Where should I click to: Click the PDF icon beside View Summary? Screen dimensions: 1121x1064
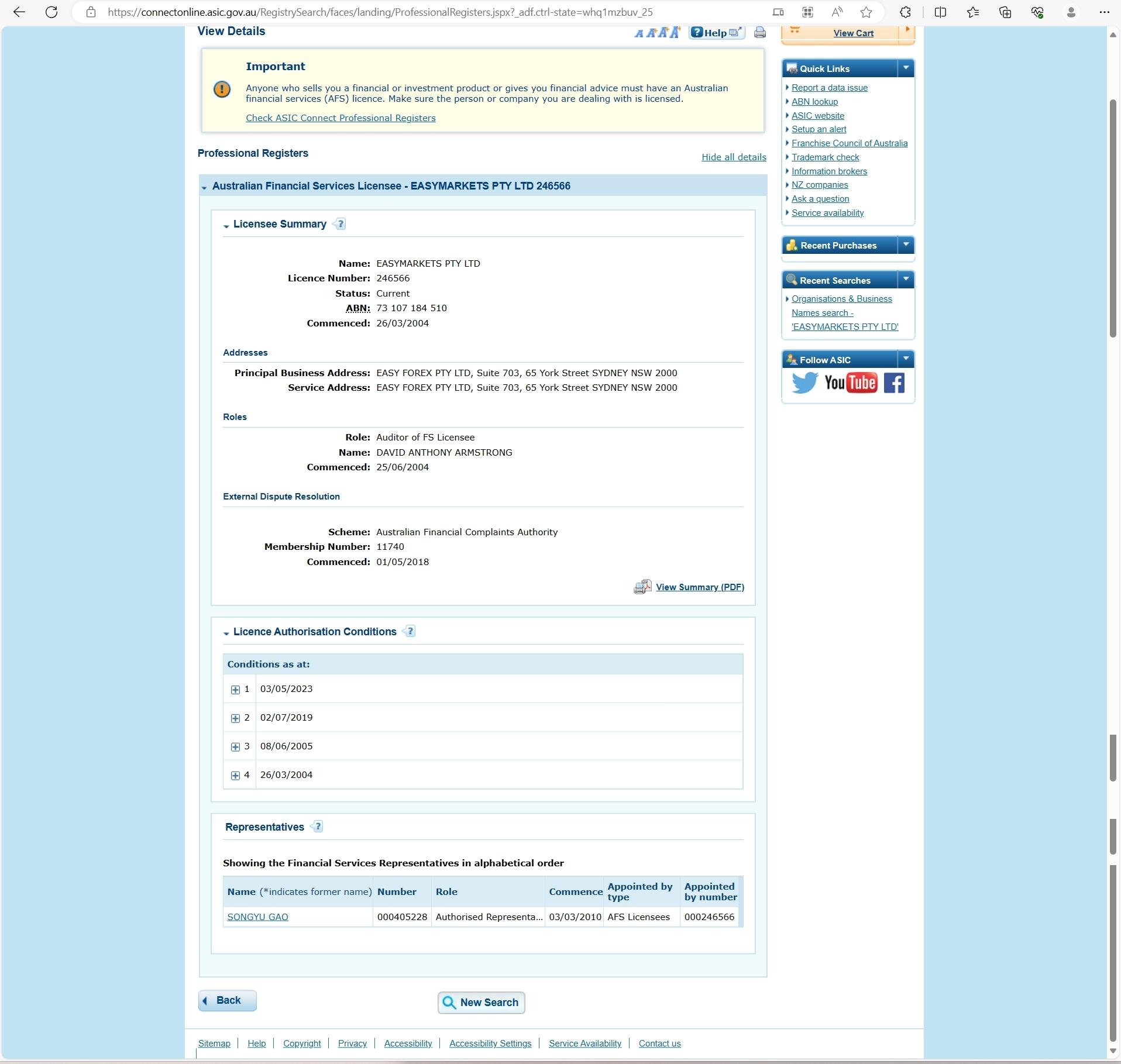coord(642,587)
